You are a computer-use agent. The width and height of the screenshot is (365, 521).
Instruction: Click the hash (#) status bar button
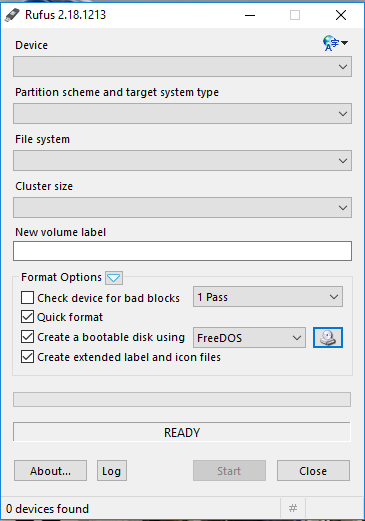click(x=293, y=508)
